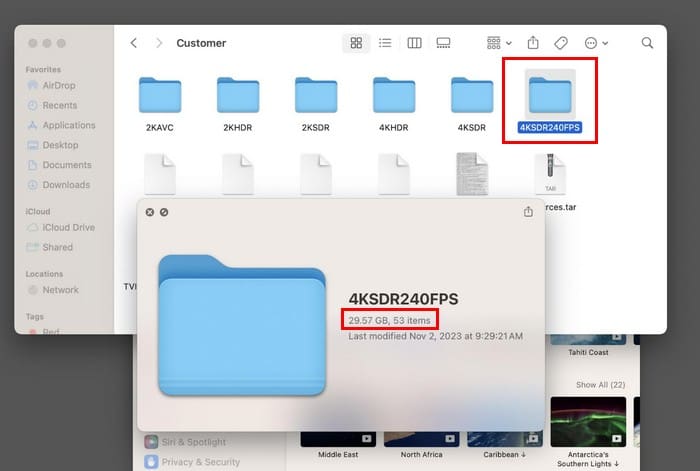
Task: Close the Quick Look preview panel
Action: [150, 212]
